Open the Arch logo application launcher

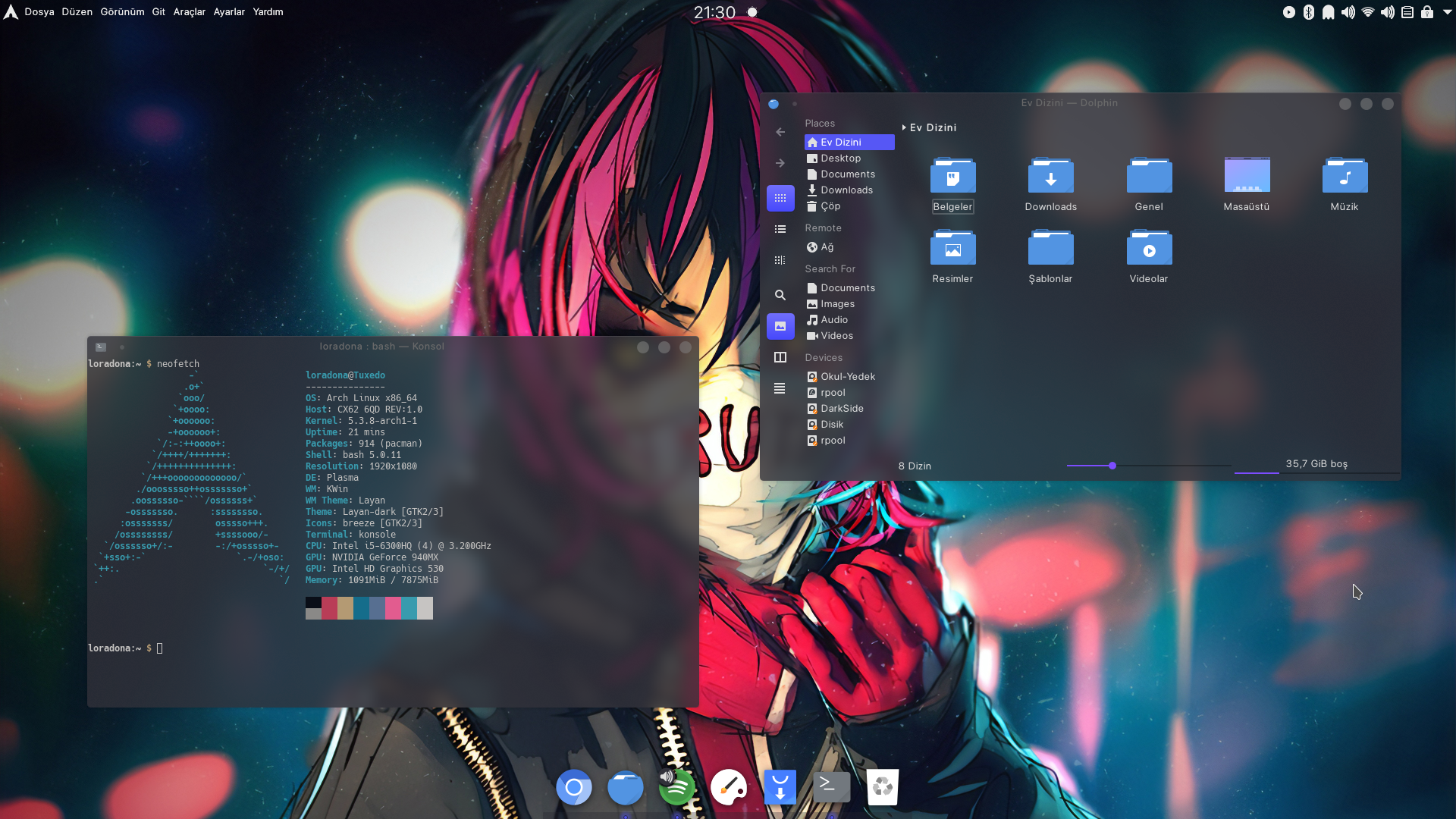[11, 11]
